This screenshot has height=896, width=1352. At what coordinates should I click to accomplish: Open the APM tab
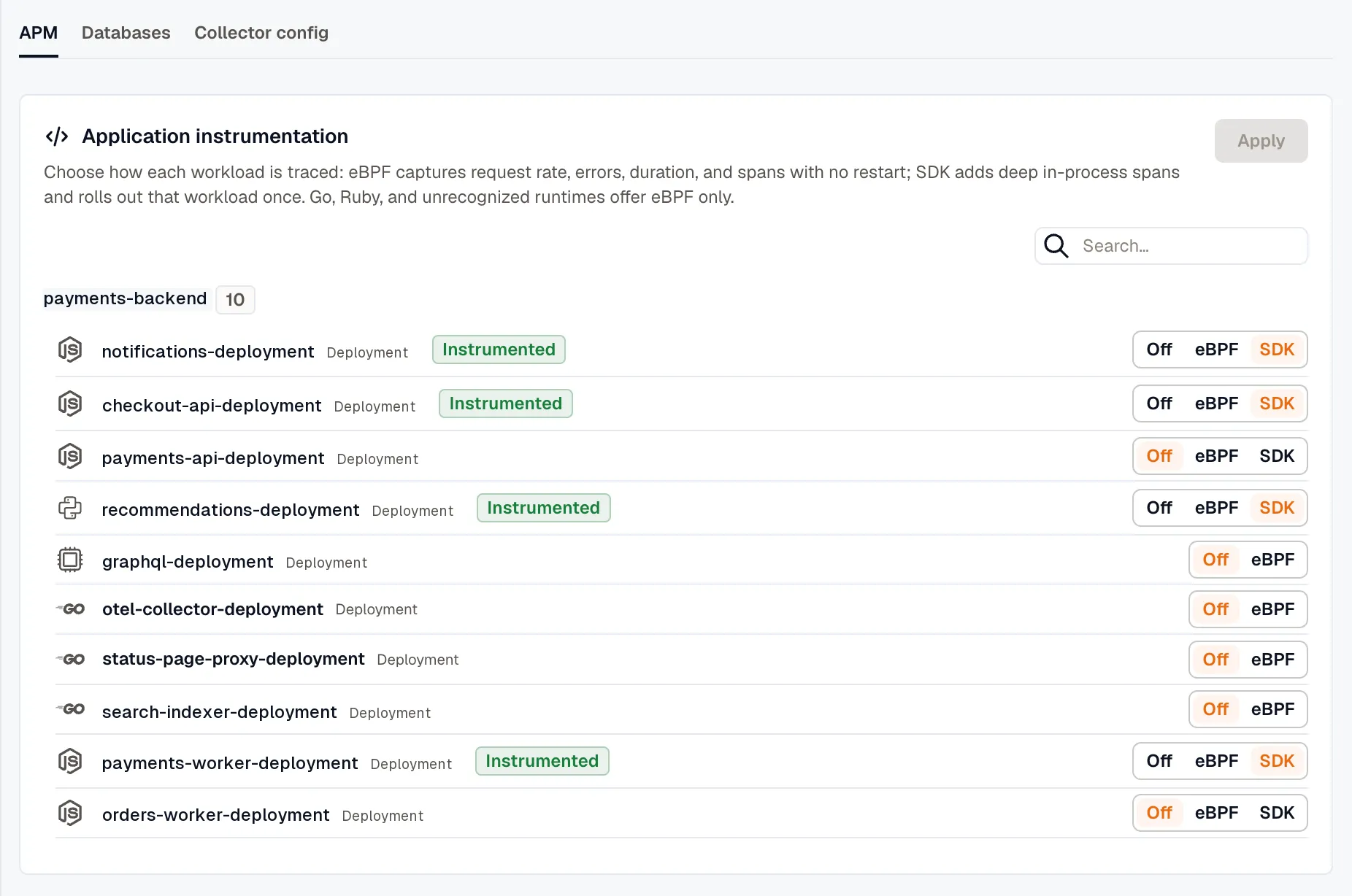pyautogui.click(x=39, y=33)
